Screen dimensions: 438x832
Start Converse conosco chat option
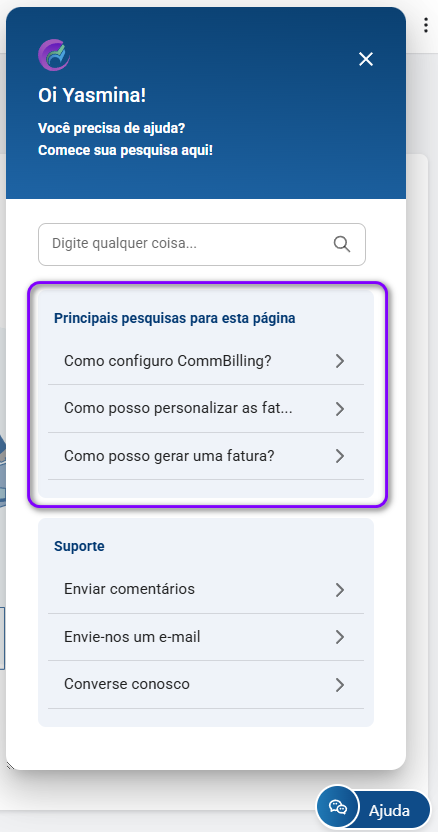(x=206, y=684)
